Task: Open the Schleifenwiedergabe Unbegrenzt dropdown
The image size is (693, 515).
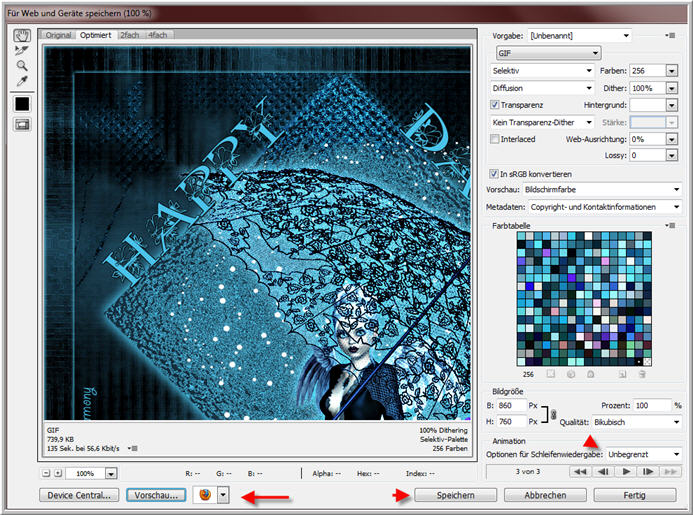Action: click(x=644, y=454)
